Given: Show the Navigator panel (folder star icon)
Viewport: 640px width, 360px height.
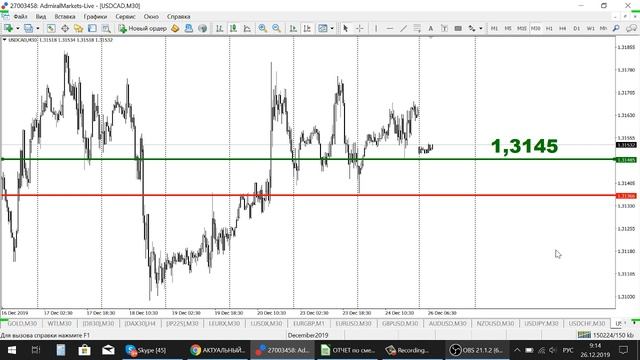Looking at the screenshot, I should click(x=78, y=28).
